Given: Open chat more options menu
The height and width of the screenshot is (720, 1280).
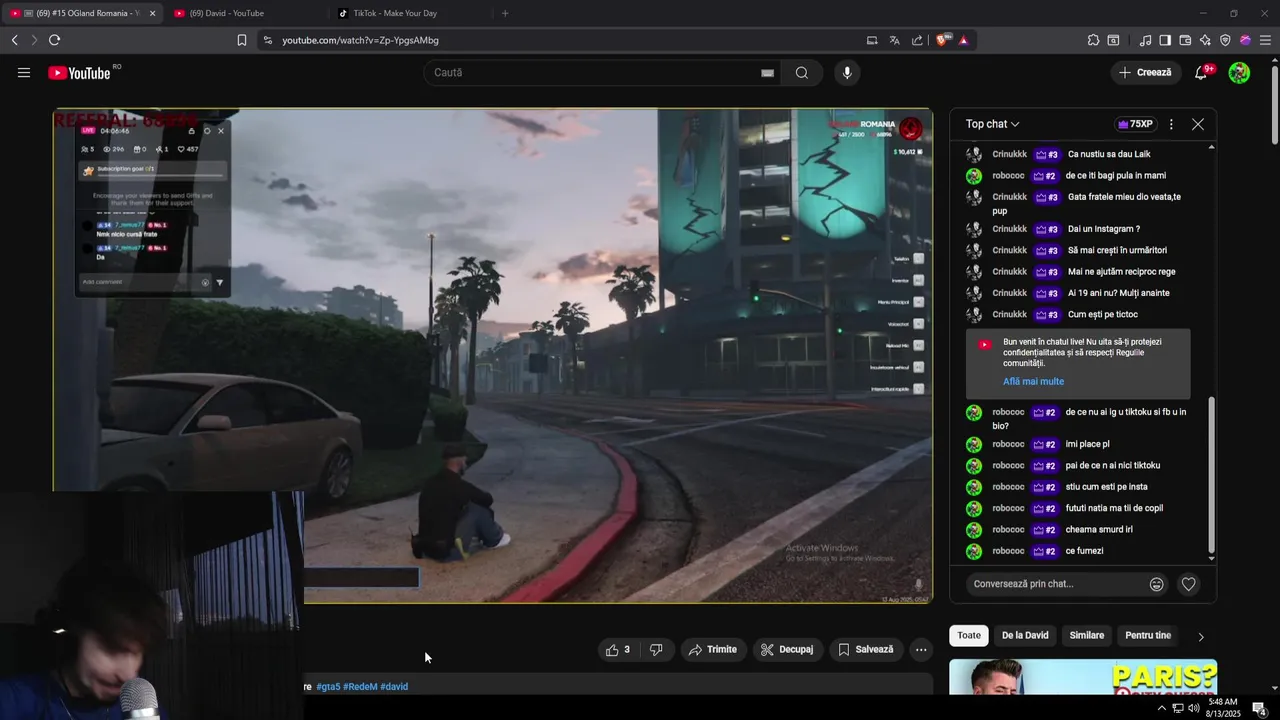Looking at the screenshot, I should pyautogui.click(x=1171, y=124).
